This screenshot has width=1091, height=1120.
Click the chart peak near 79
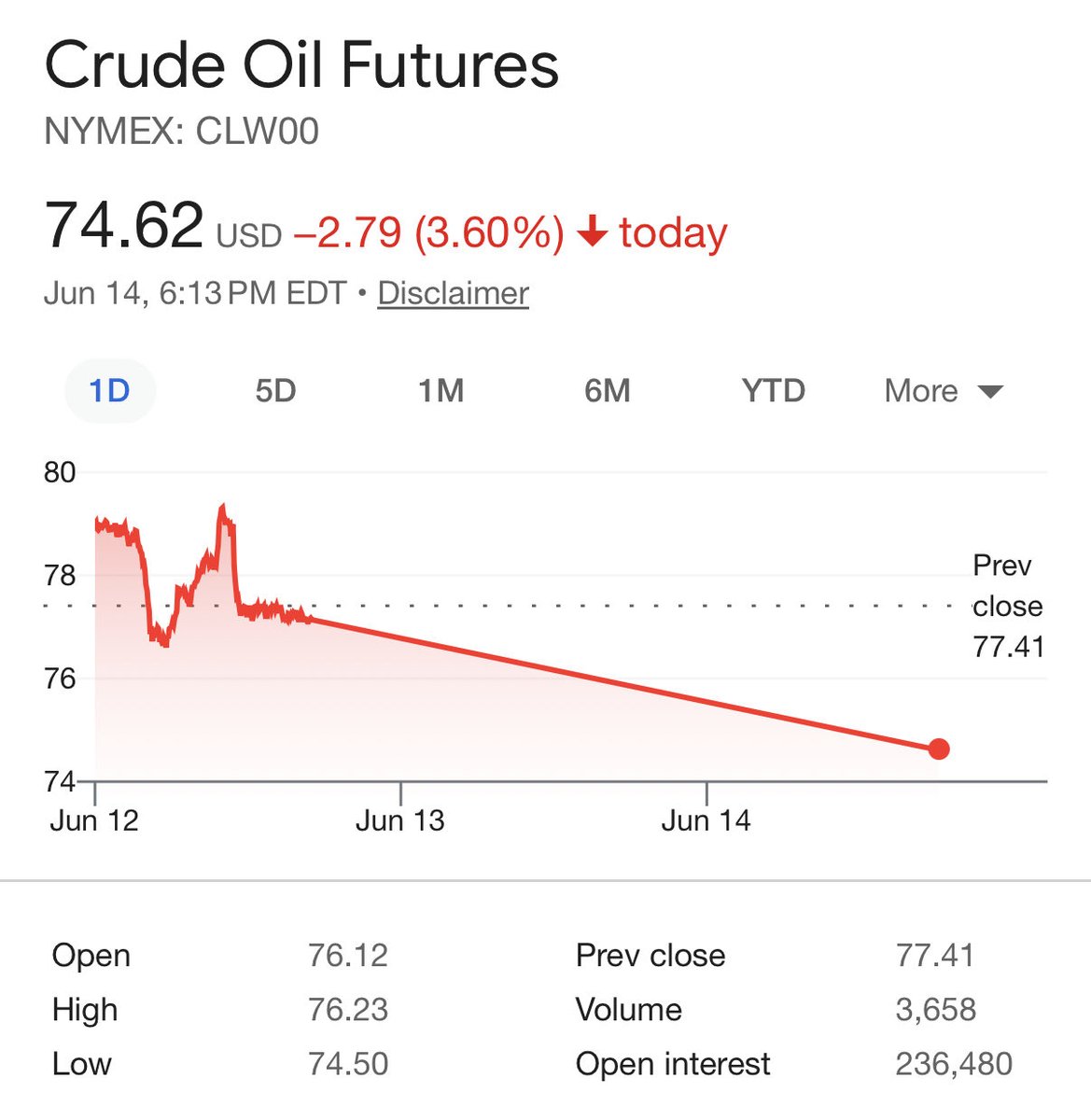tap(222, 508)
